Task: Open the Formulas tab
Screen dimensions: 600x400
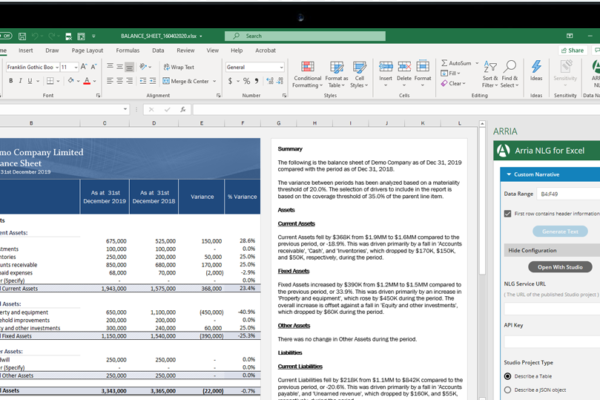Action: click(128, 51)
